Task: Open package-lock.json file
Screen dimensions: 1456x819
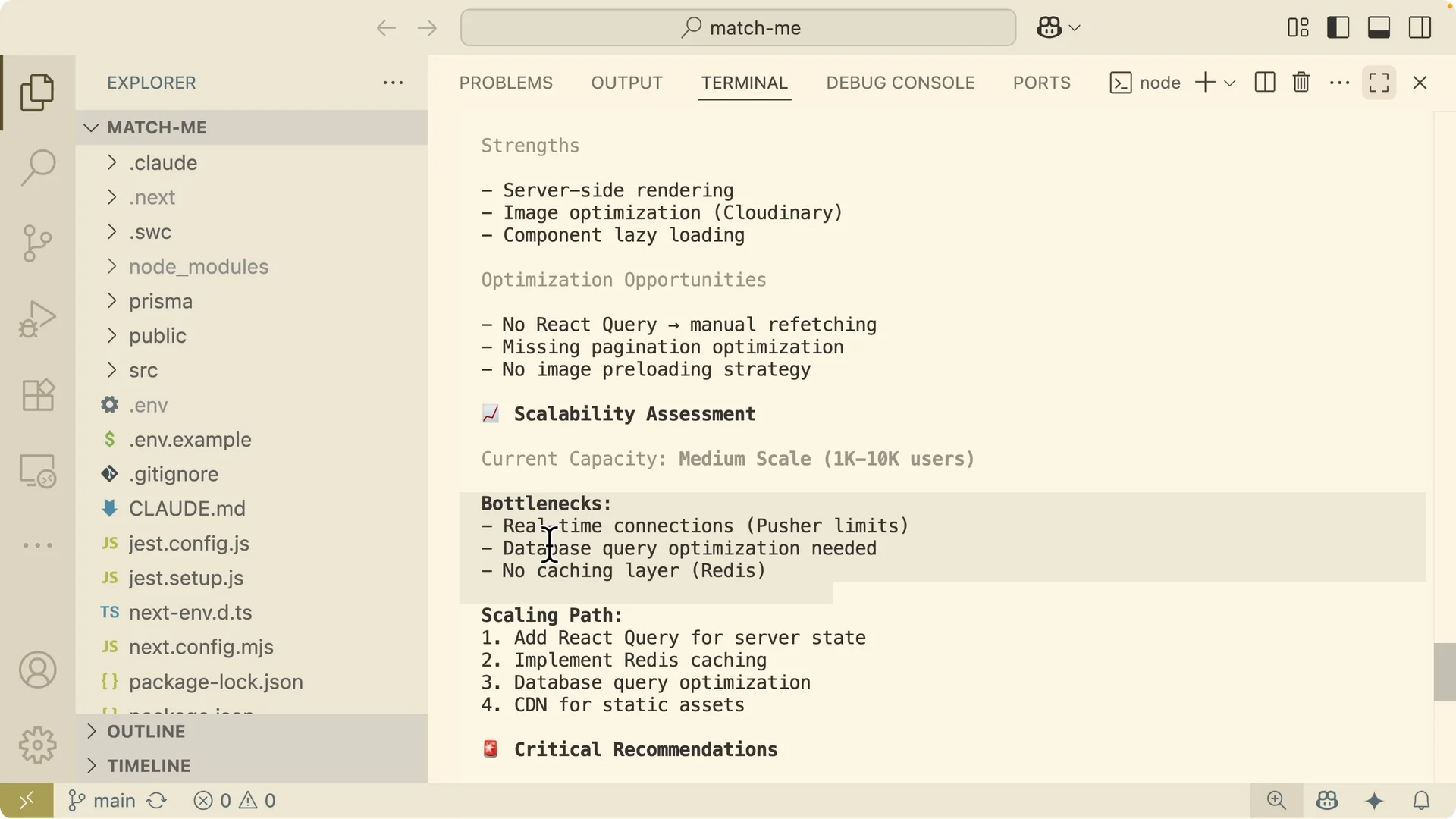Action: (252, 682)
